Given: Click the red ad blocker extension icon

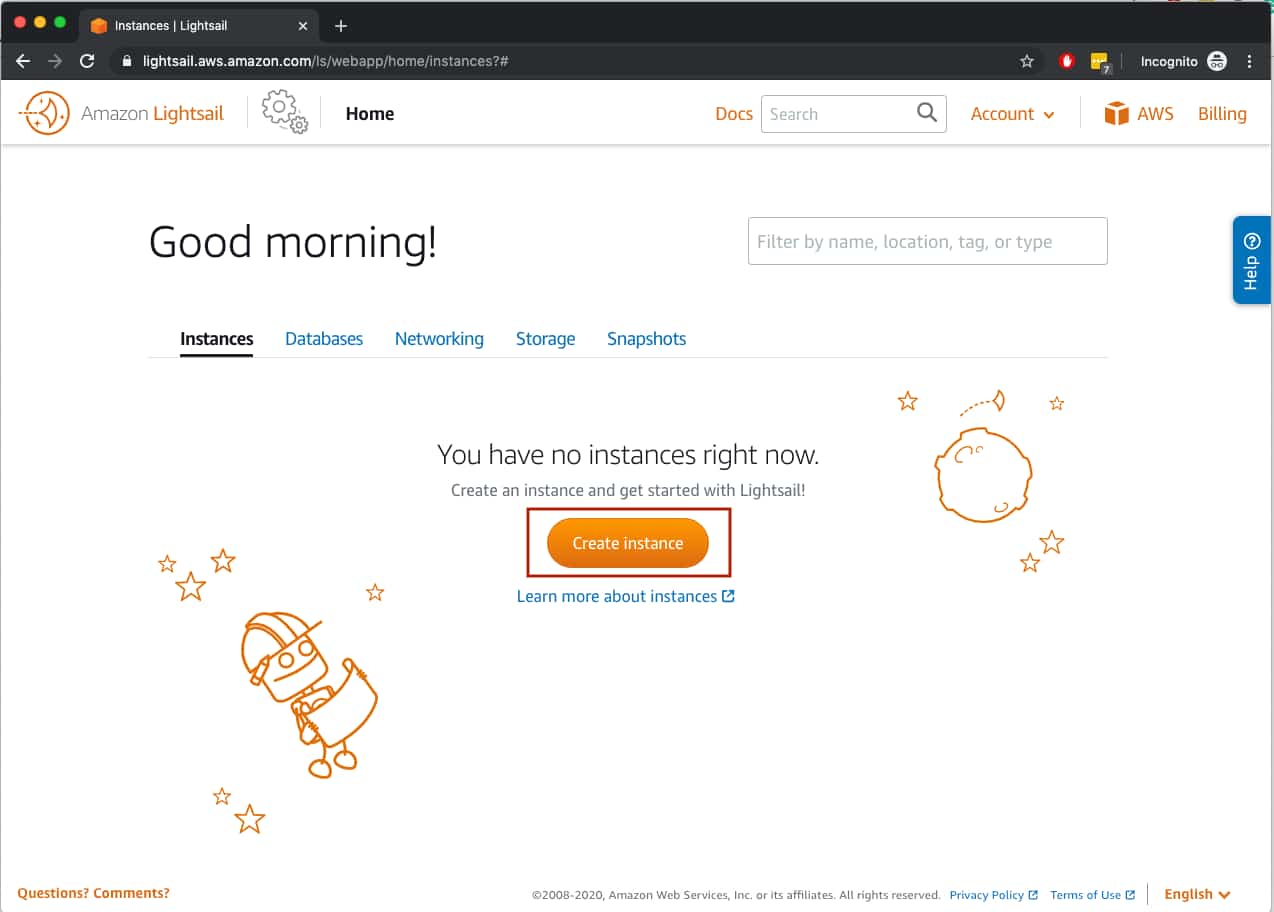Looking at the screenshot, I should tap(1067, 61).
